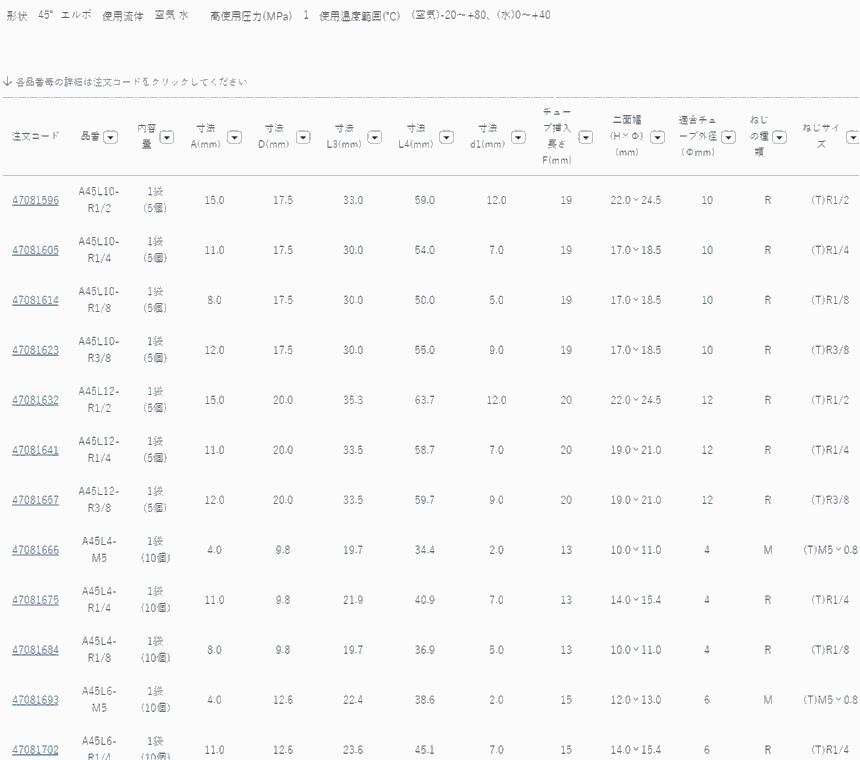Open order code 47081666 for A45L4-M5
Image resolution: width=860 pixels, height=760 pixels.
35,550
